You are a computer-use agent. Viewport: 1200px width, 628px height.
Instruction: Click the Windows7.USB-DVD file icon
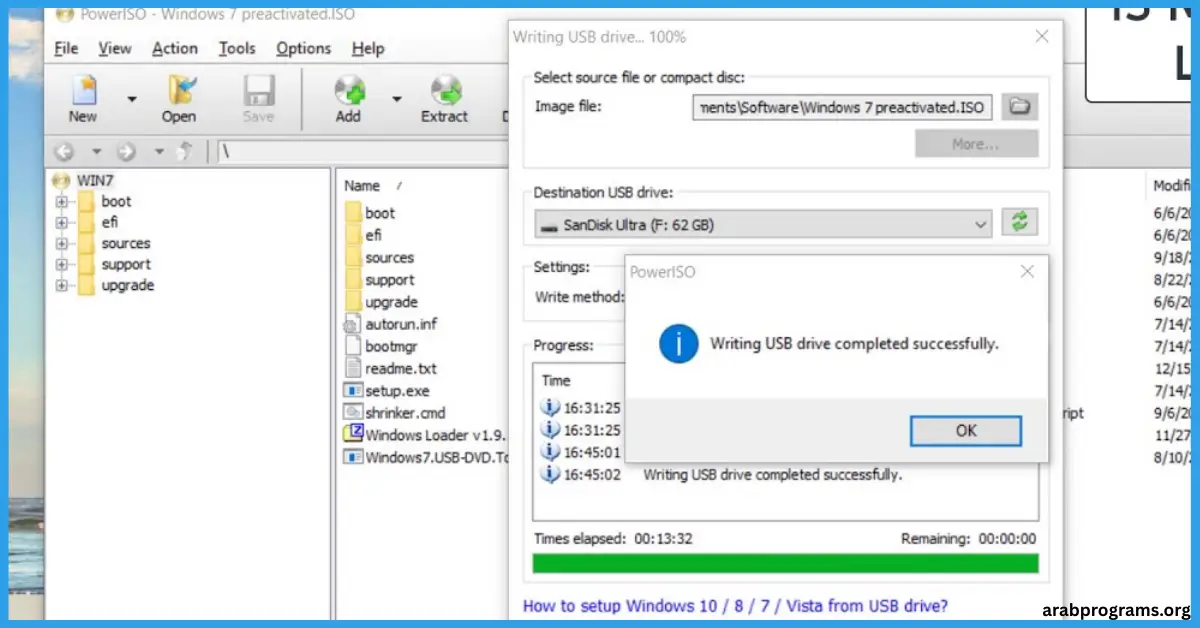pos(352,456)
